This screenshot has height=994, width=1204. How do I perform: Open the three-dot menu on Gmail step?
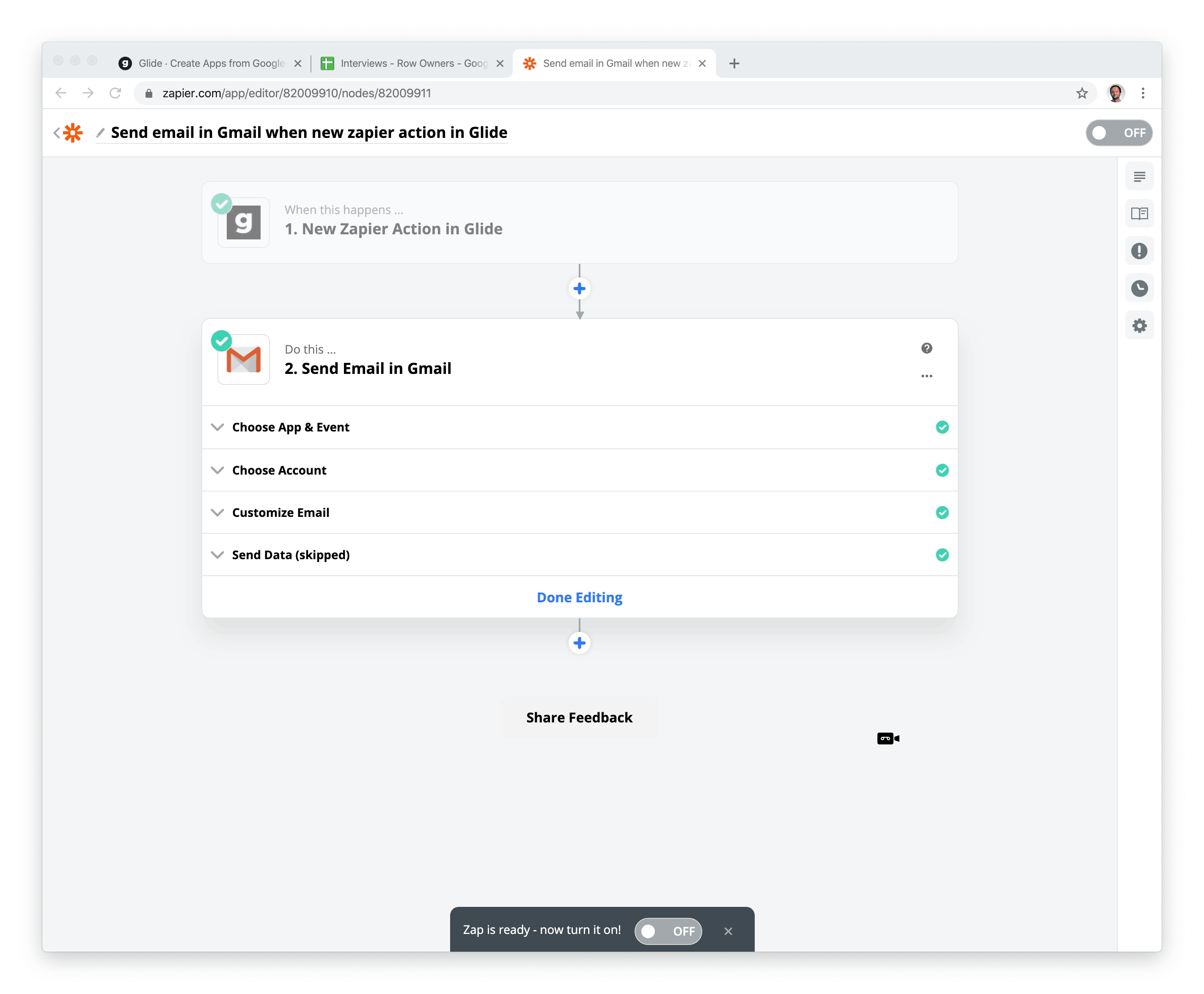click(926, 376)
